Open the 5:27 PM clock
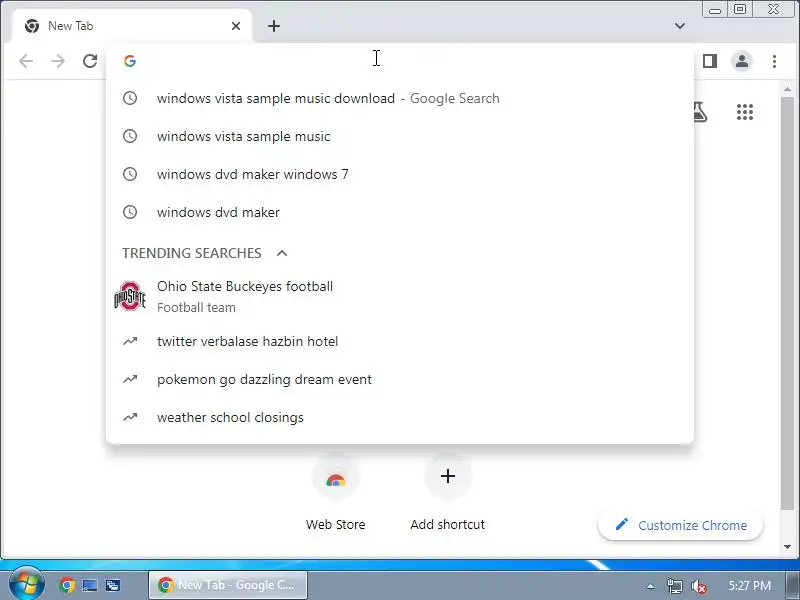The width and height of the screenshot is (800, 600). coord(749,586)
